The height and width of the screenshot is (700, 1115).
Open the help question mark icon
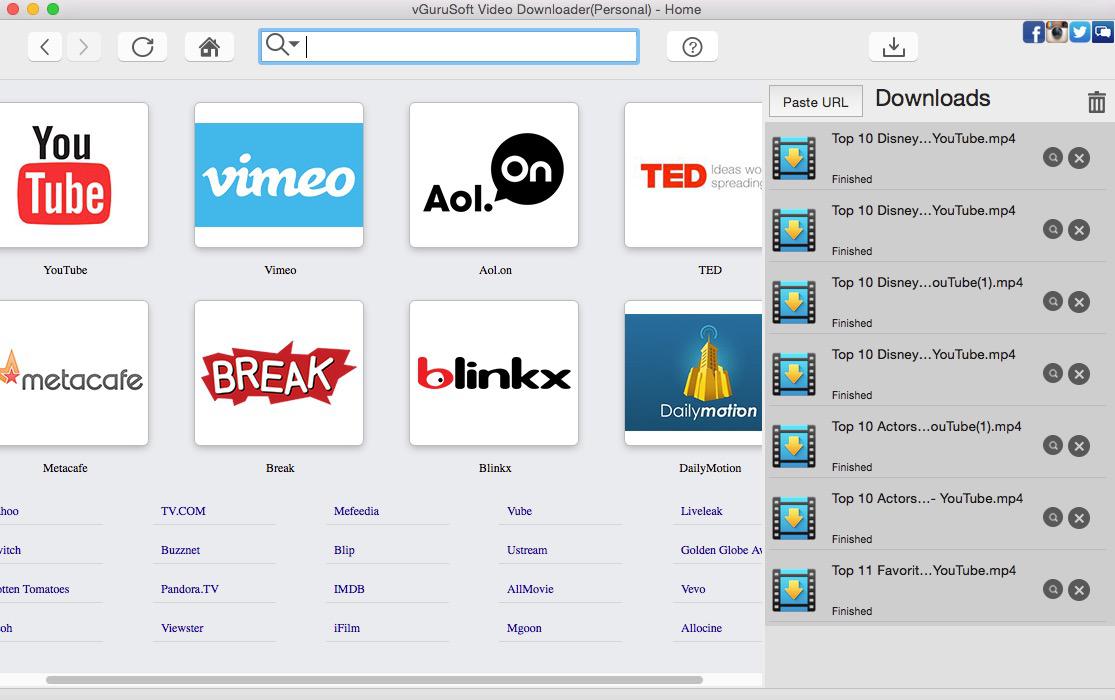pos(692,47)
